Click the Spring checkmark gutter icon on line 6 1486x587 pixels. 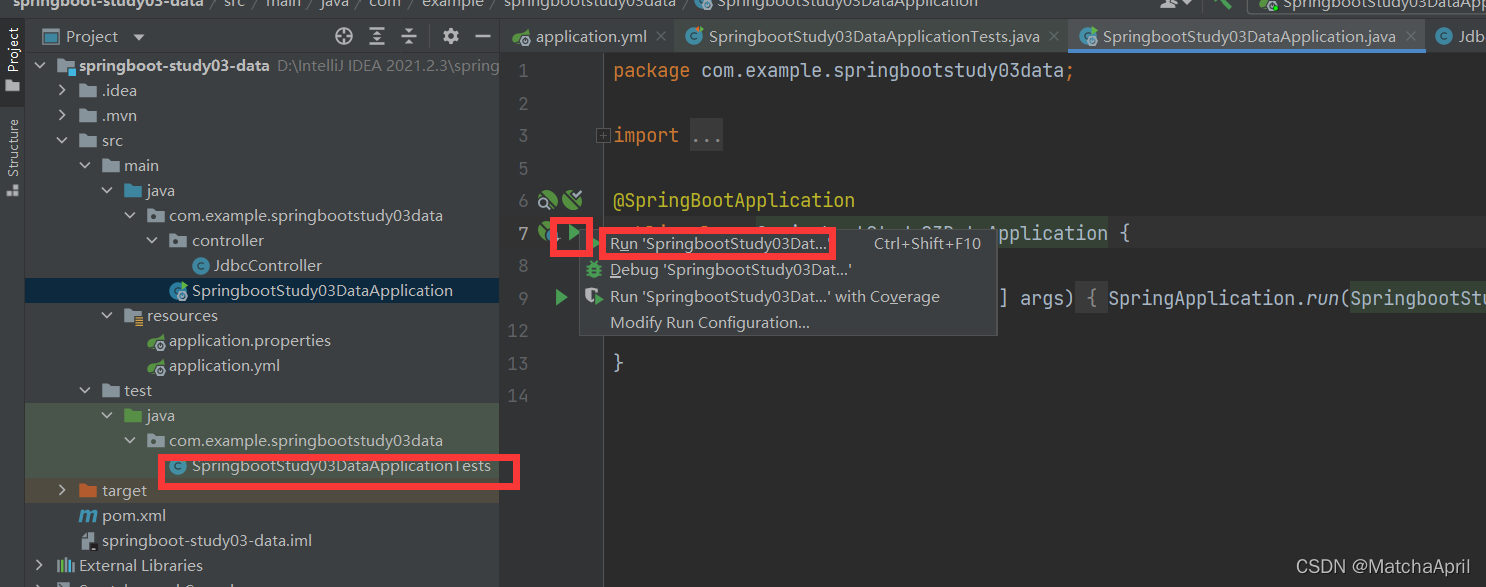(x=572, y=200)
